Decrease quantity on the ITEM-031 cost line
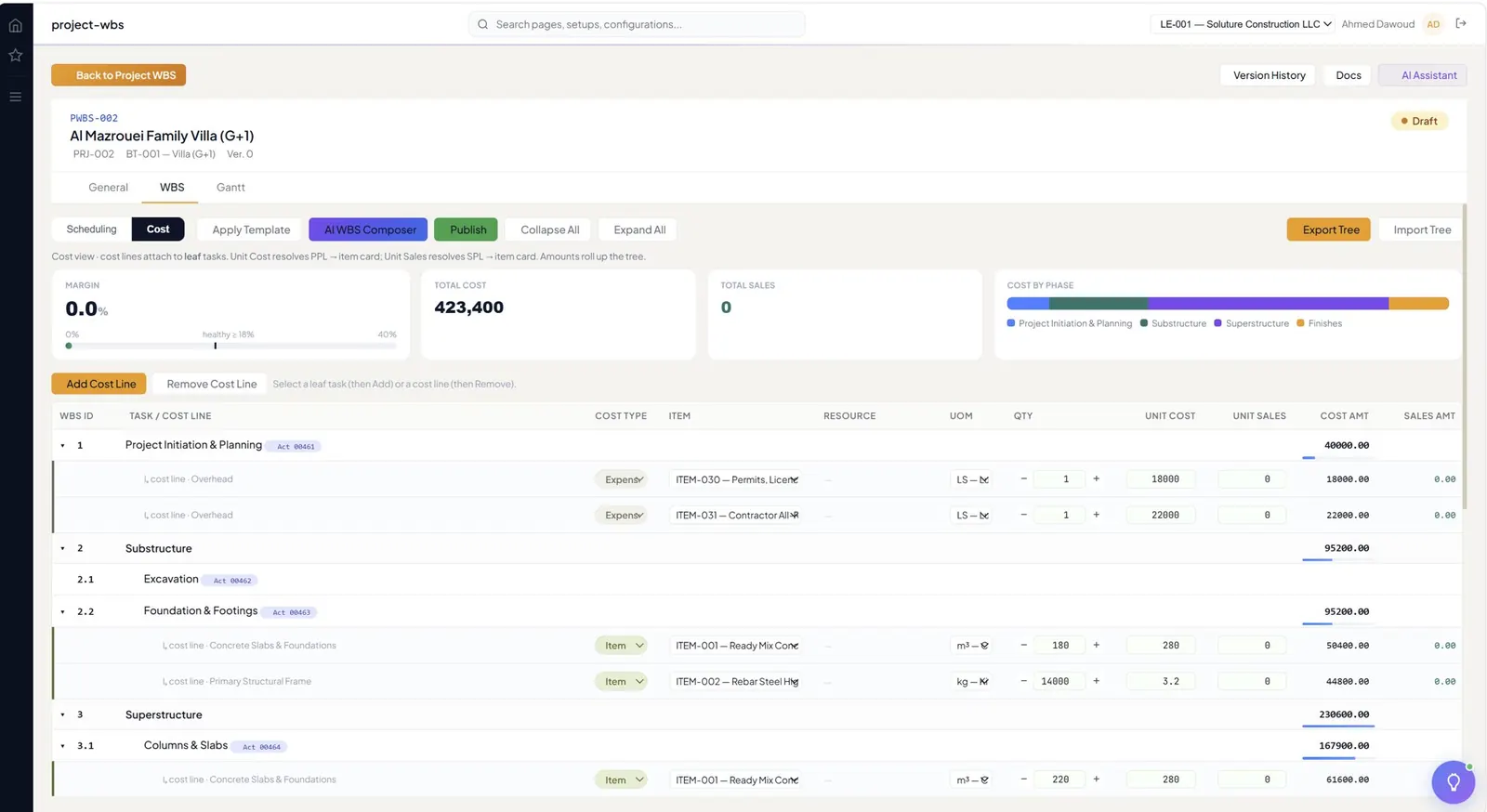Screen dimensions: 1487x812 click(1024, 515)
